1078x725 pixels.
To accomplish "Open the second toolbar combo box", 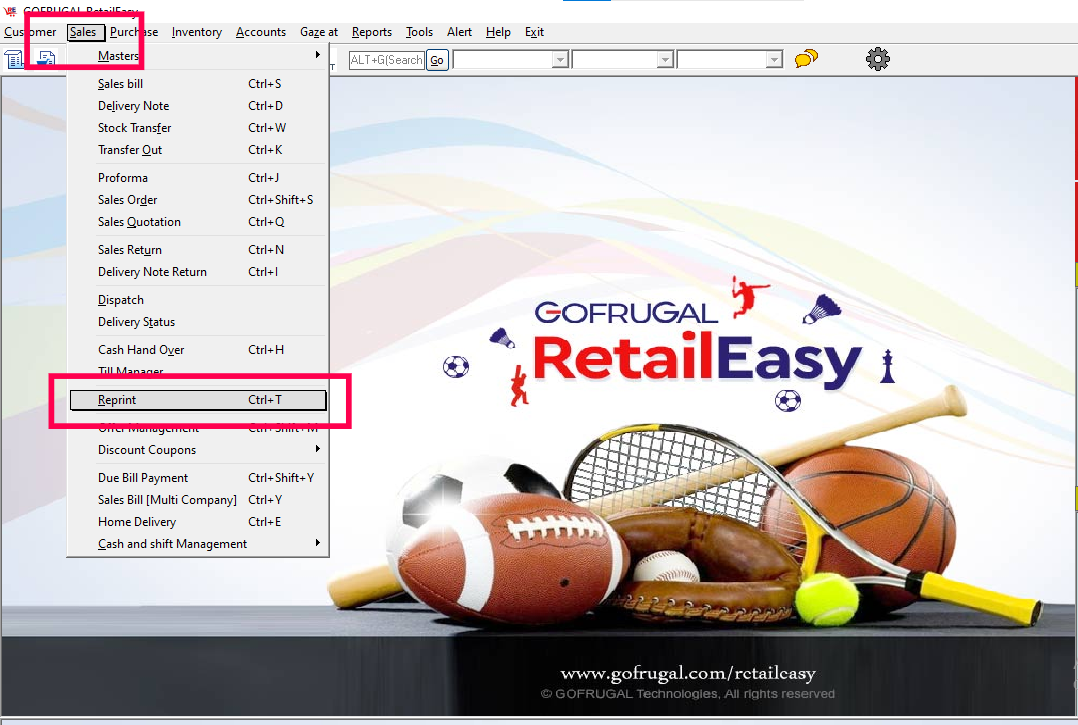I will coord(623,60).
